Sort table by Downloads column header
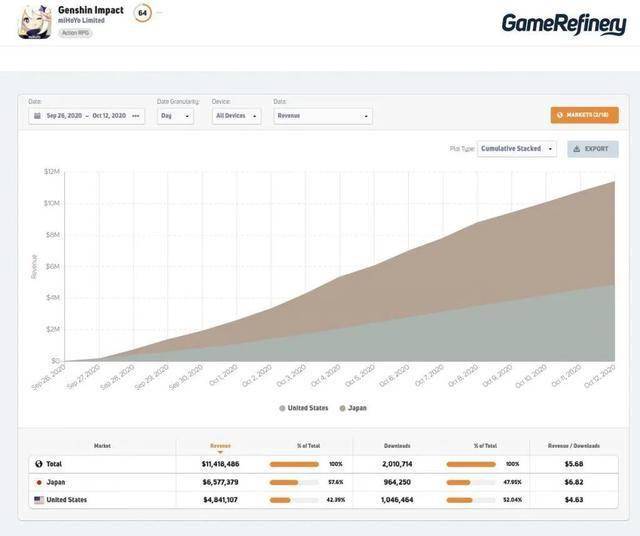This screenshot has width=640, height=536. pyautogui.click(x=397, y=446)
